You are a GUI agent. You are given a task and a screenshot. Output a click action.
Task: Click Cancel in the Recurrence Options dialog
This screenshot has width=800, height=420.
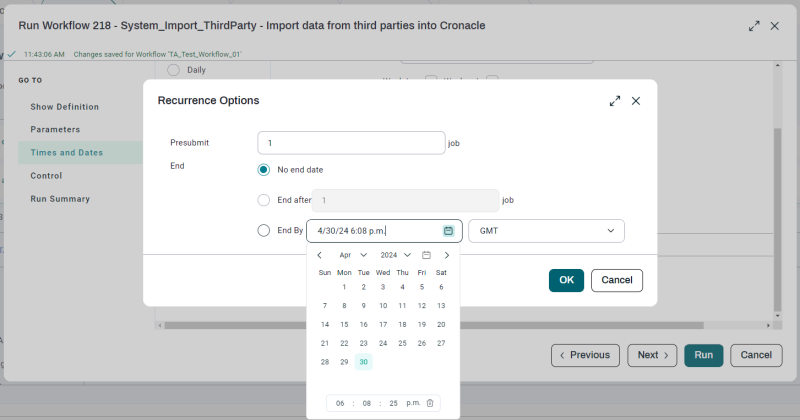pyautogui.click(x=616, y=280)
